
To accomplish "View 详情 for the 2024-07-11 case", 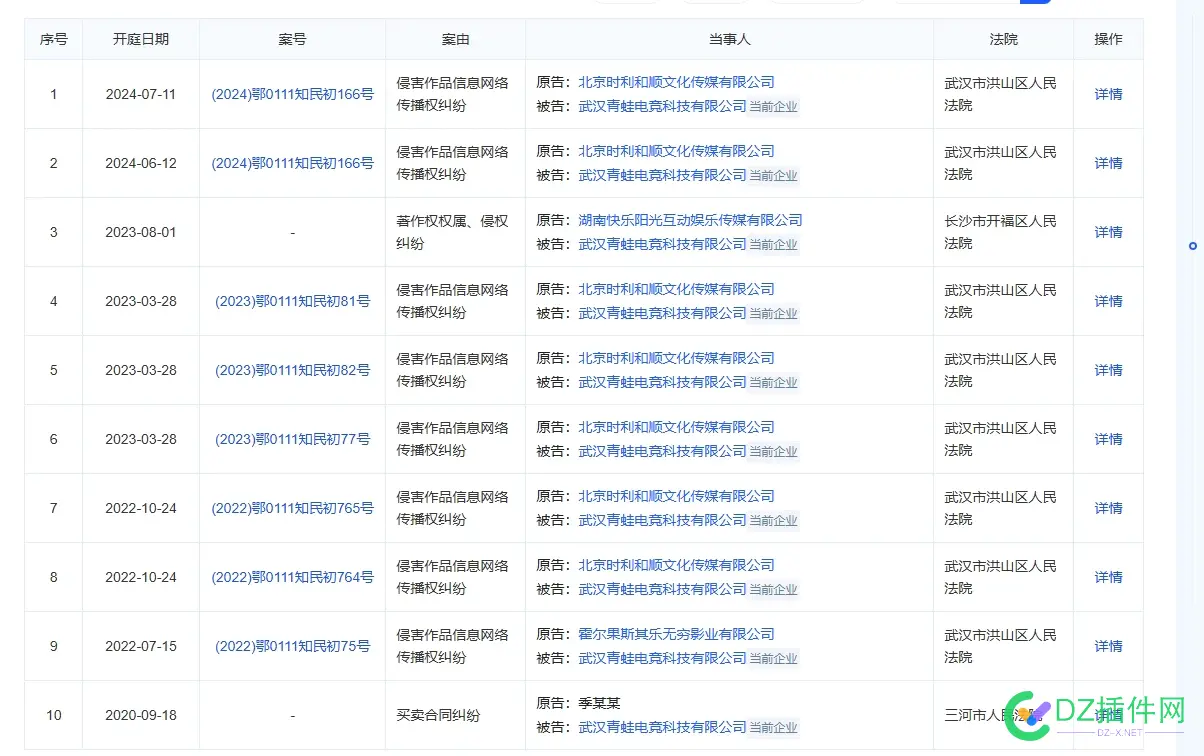I will (1108, 94).
